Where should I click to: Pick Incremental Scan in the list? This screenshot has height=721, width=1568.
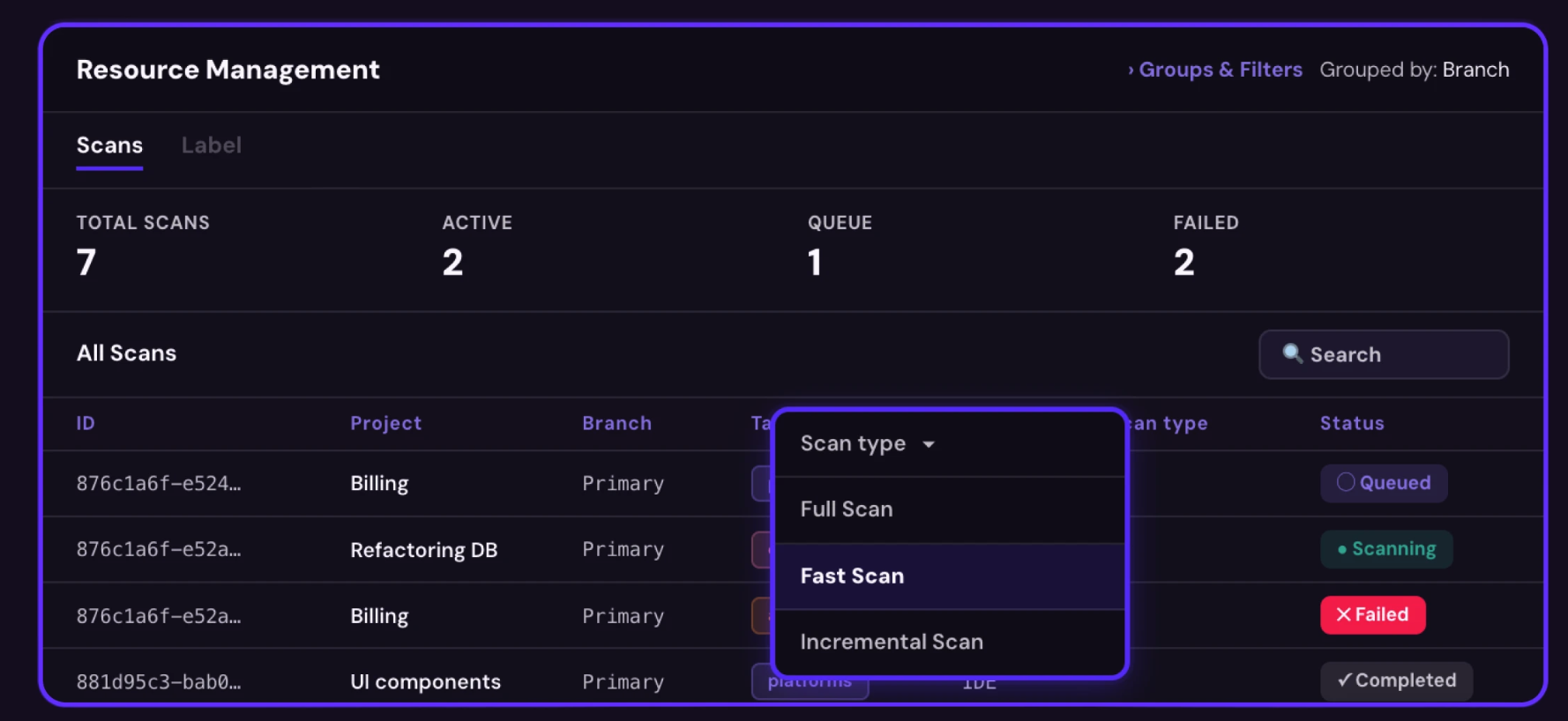(949, 642)
